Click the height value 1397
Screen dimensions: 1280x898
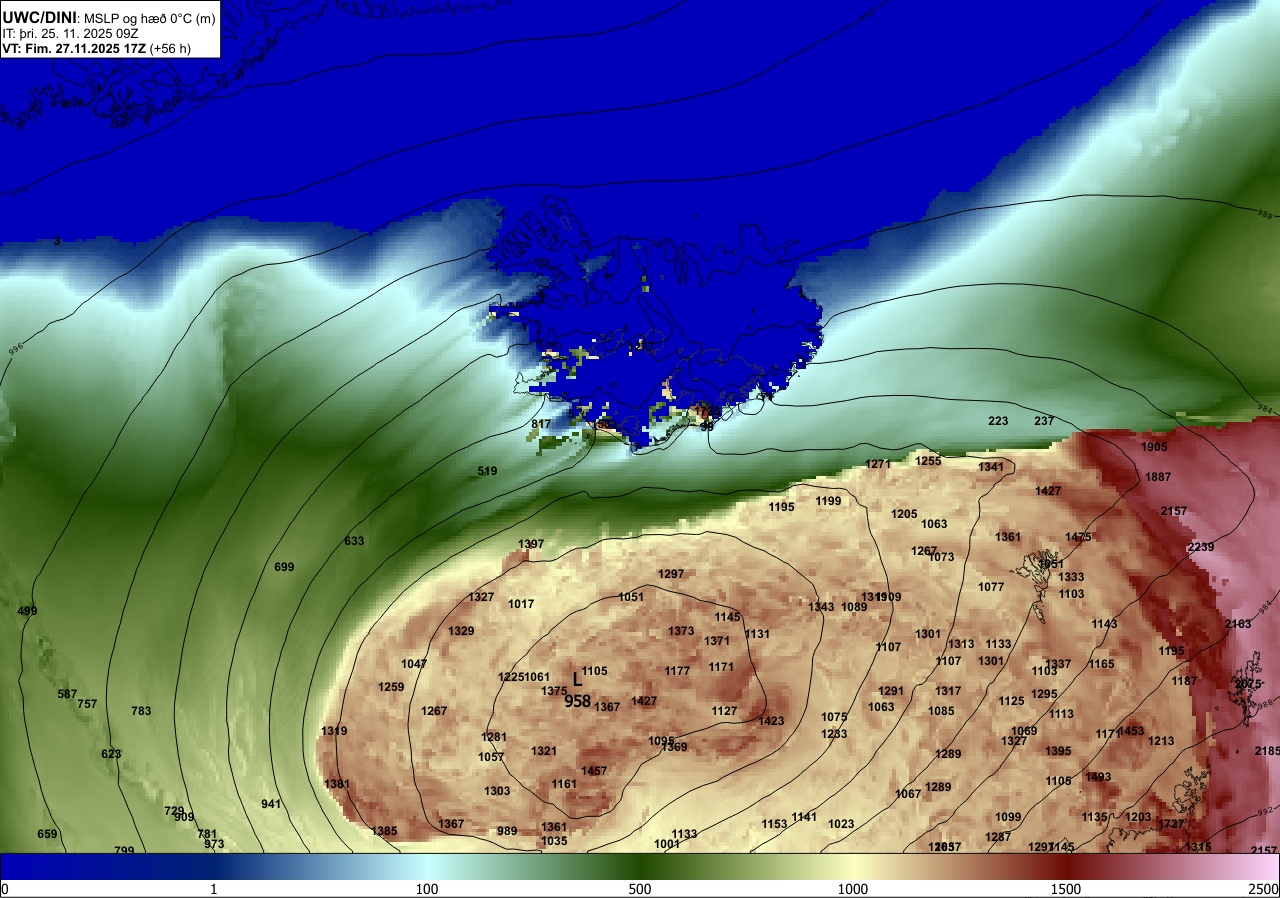pos(531,544)
